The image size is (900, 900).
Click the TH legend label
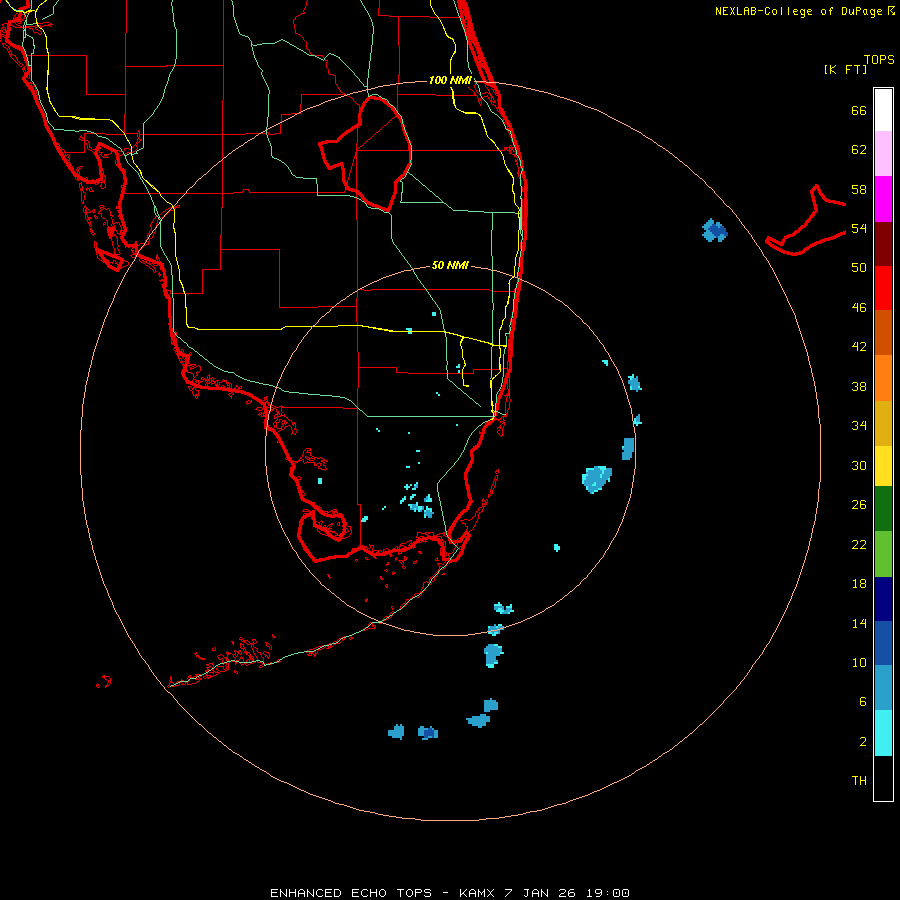[859, 781]
